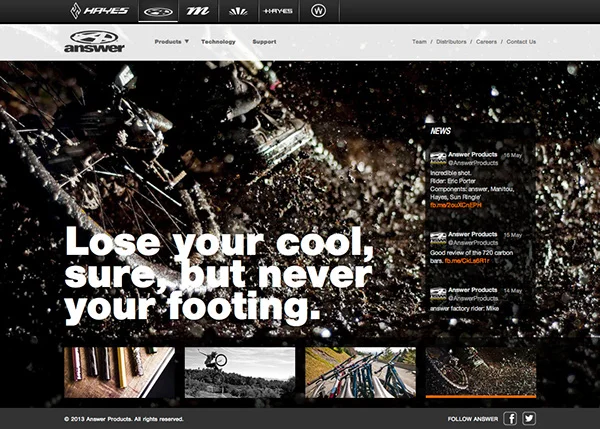Open the Sun Ringle sunburst brand tab

tap(238, 11)
